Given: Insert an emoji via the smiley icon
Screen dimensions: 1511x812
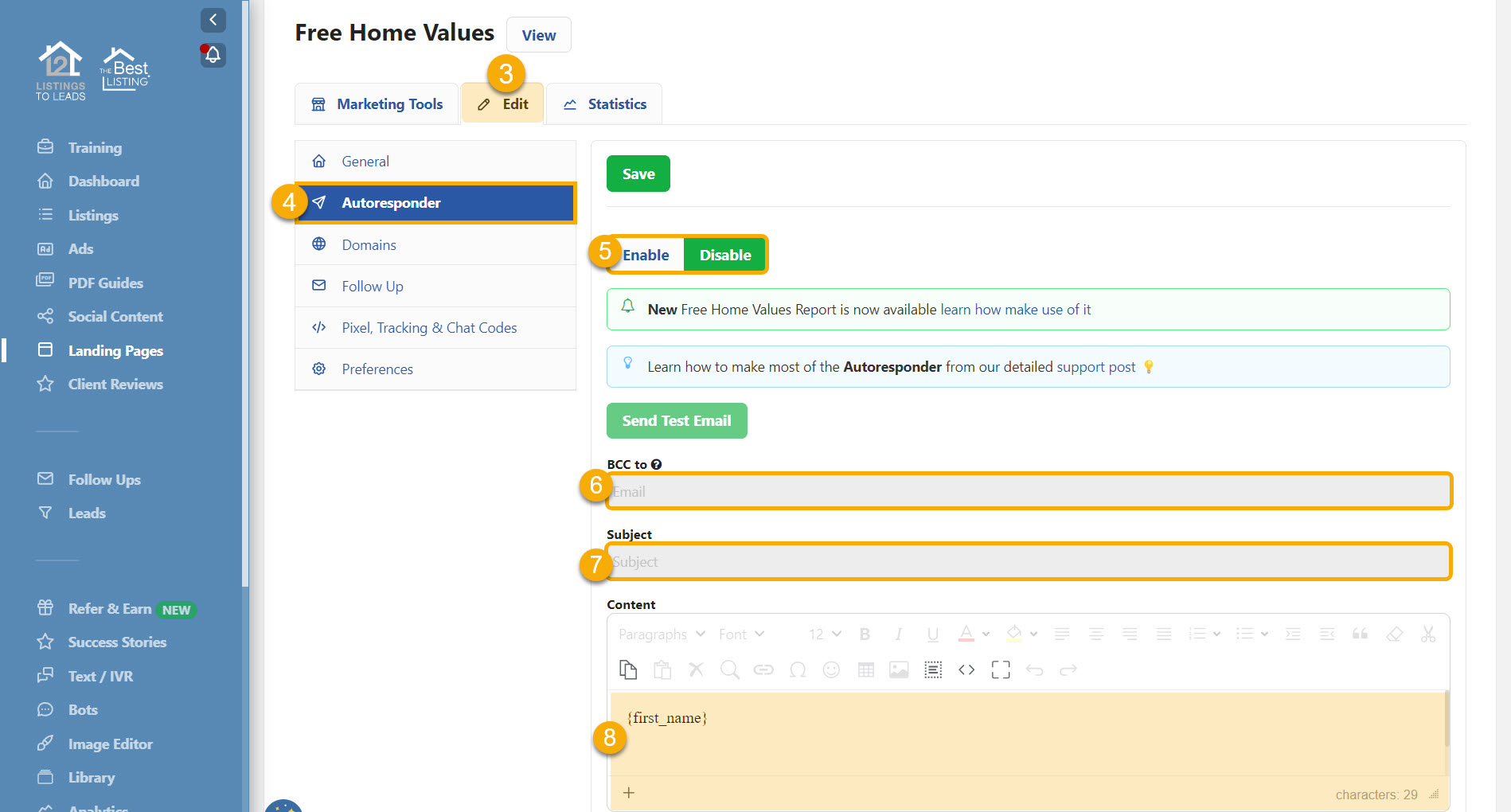Looking at the screenshot, I should [x=831, y=670].
